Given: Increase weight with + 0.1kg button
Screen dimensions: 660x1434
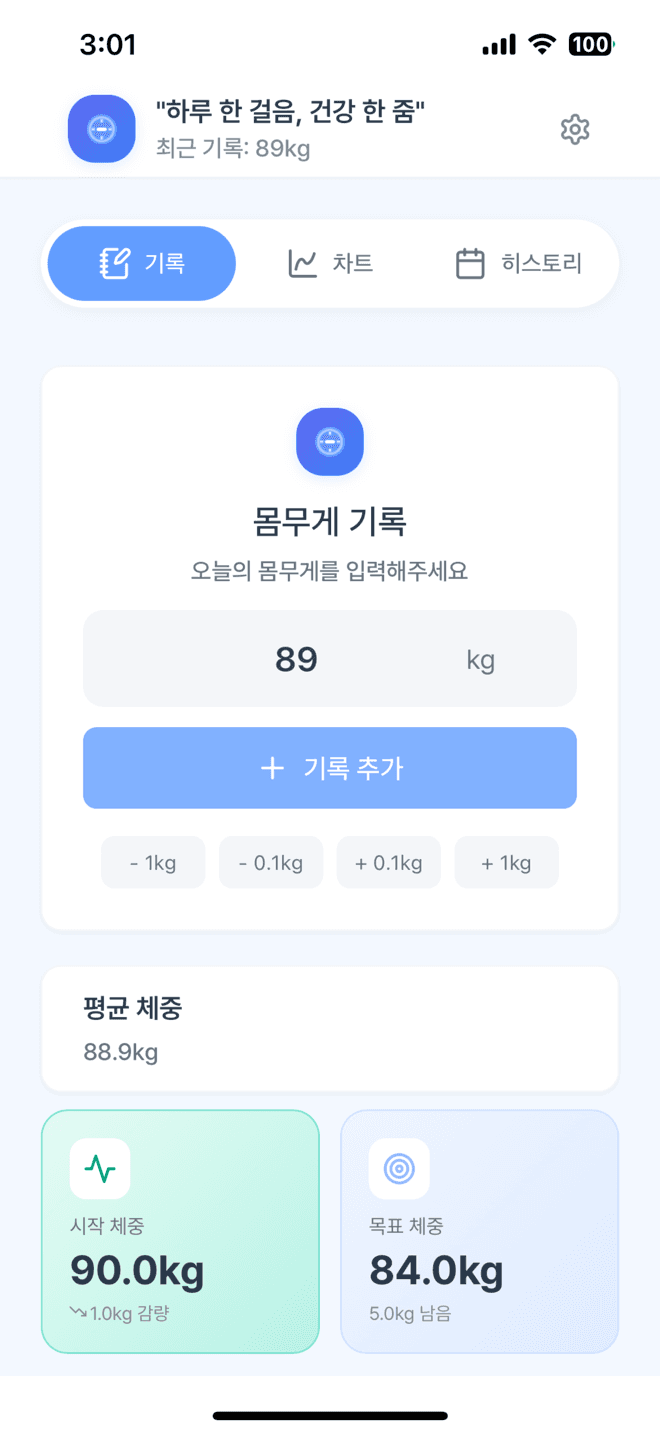Looking at the screenshot, I should pos(389,862).
